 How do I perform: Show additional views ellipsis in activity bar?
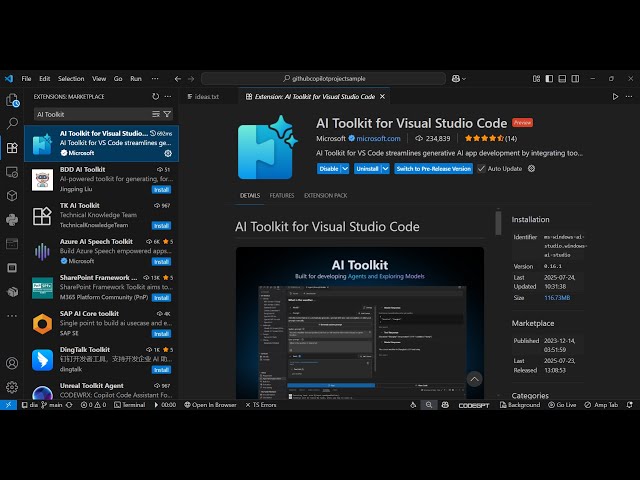coord(12,316)
